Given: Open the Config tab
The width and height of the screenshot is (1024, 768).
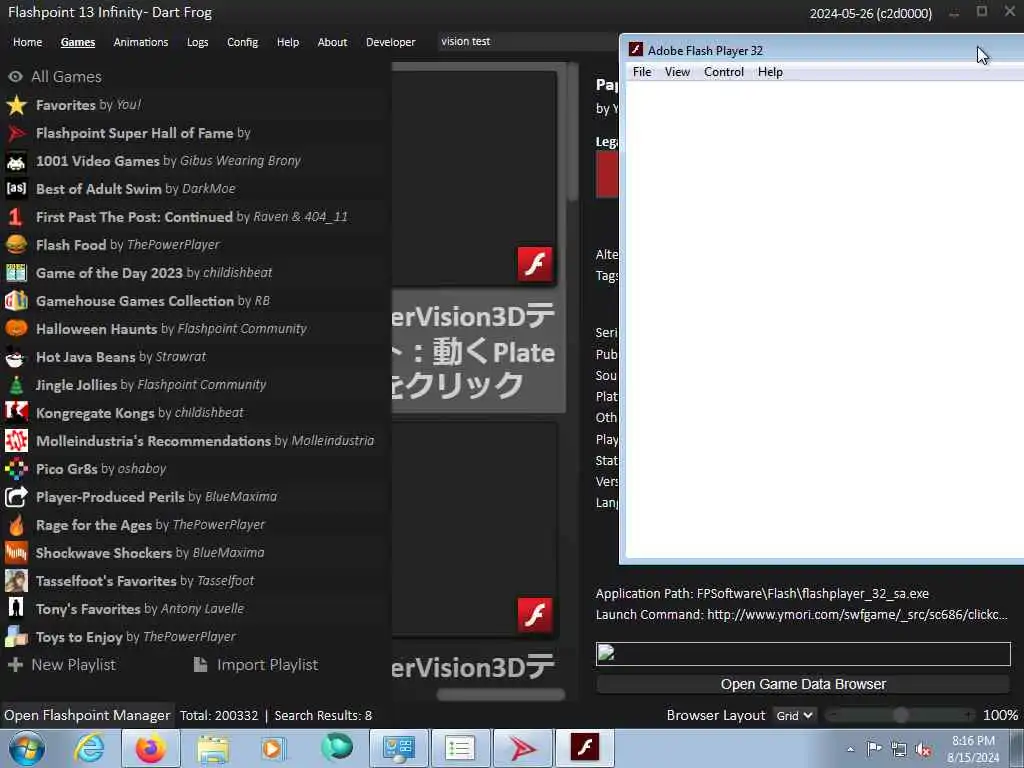Looking at the screenshot, I should coord(243,42).
